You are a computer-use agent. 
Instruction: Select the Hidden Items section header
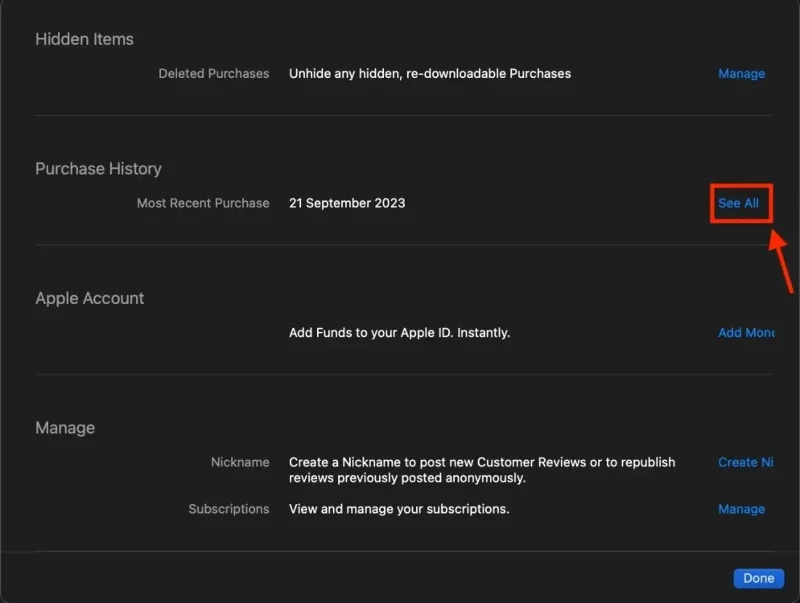tap(84, 39)
